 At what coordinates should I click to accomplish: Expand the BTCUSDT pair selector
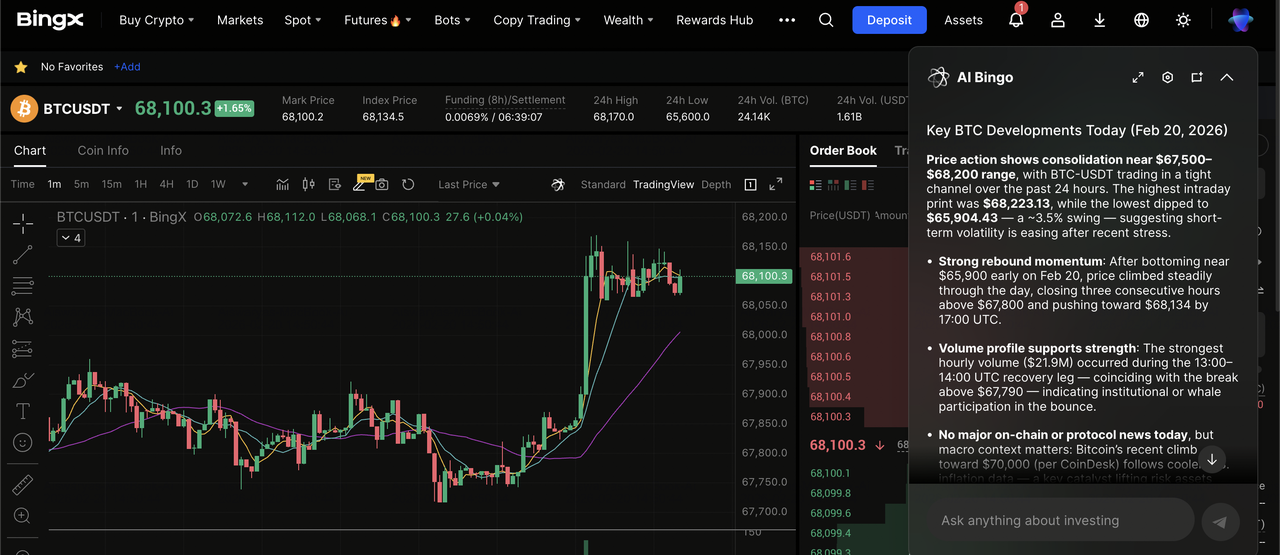pyautogui.click(x=119, y=109)
